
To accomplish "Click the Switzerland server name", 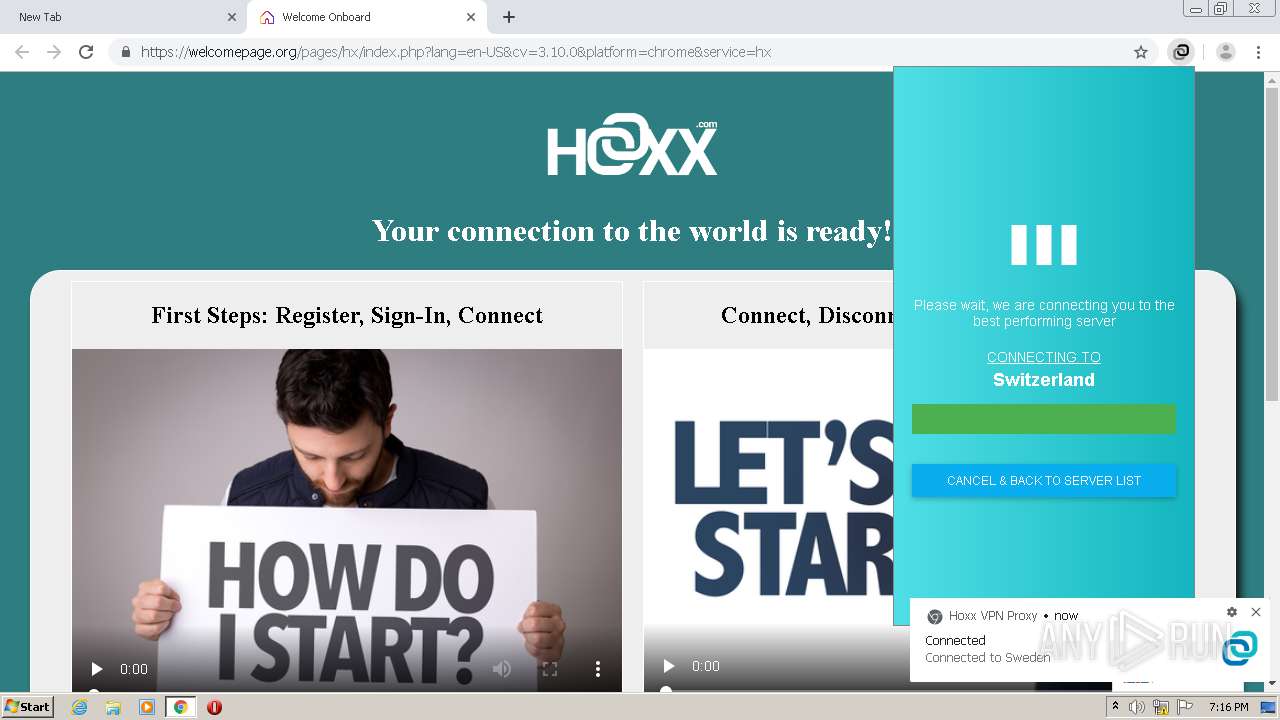I will (x=1044, y=380).
